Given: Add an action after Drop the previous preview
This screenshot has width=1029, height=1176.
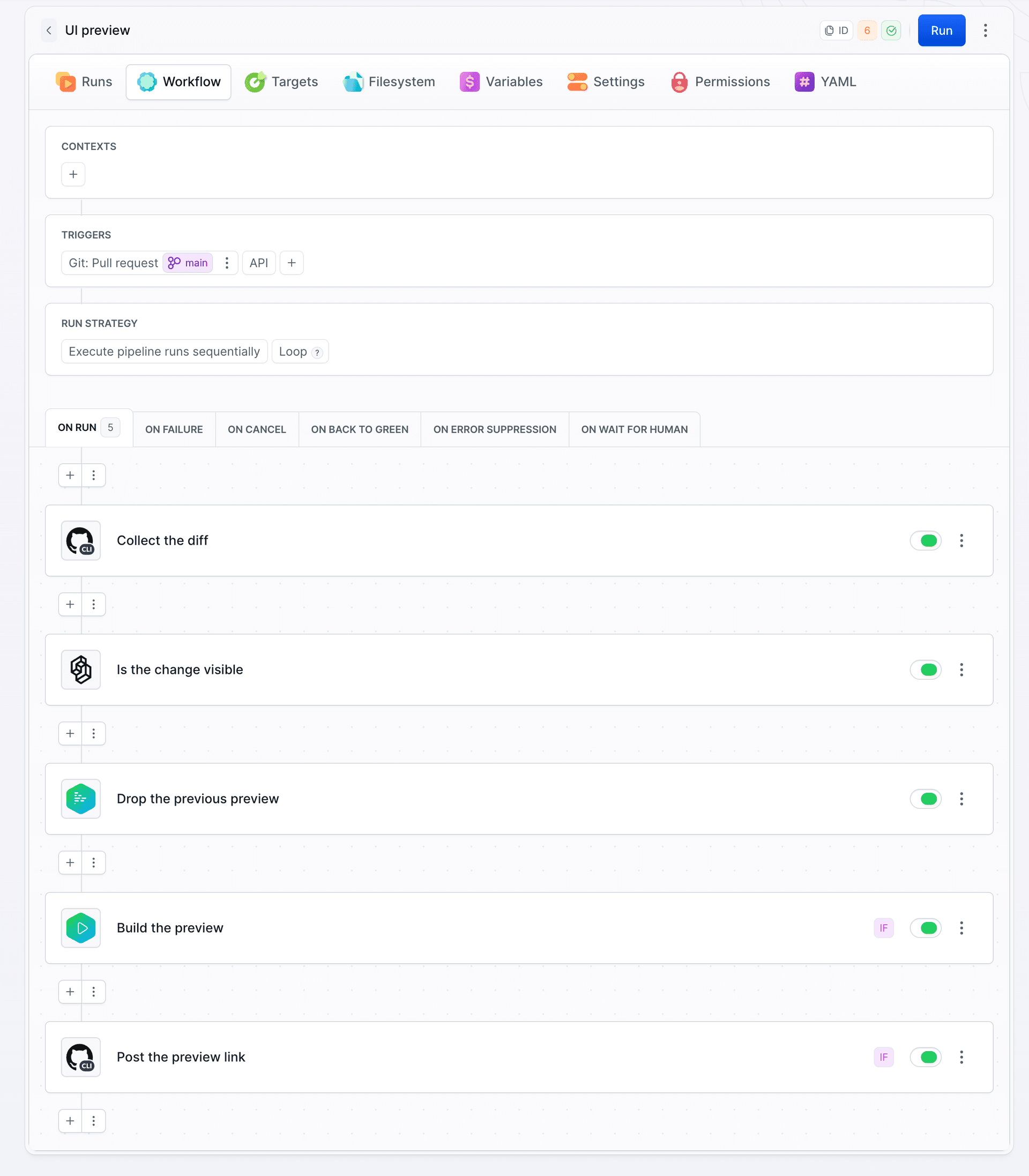Looking at the screenshot, I should [70, 863].
